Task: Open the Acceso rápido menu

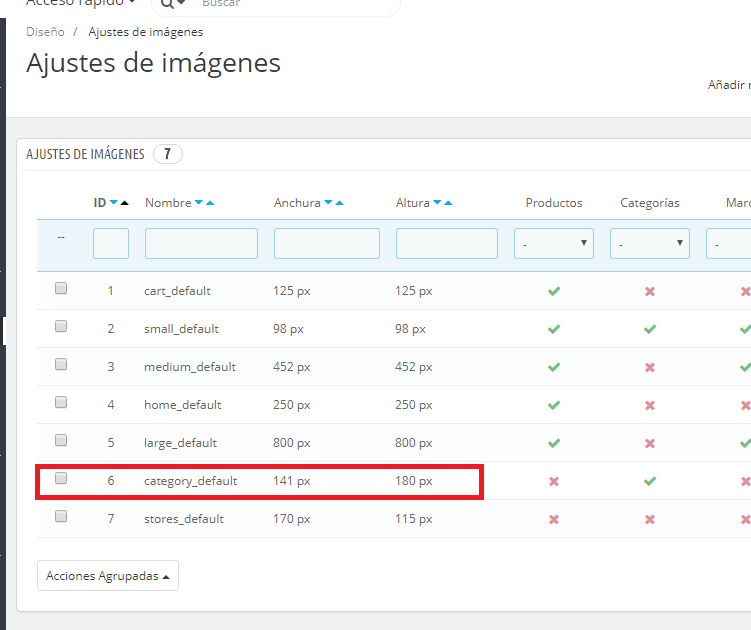Action: point(80,3)
